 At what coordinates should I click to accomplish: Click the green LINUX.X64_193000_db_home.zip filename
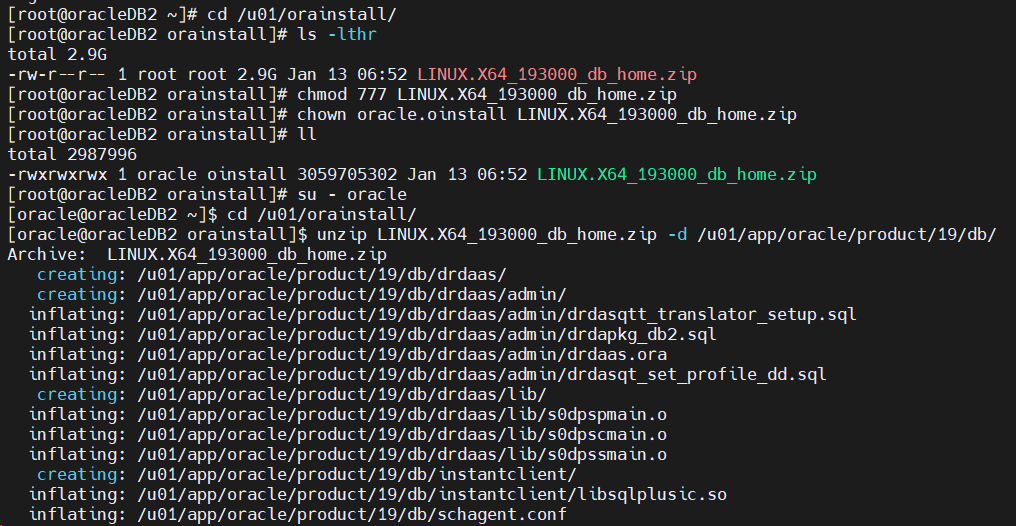pyautogui.click(x=676, y=174)
